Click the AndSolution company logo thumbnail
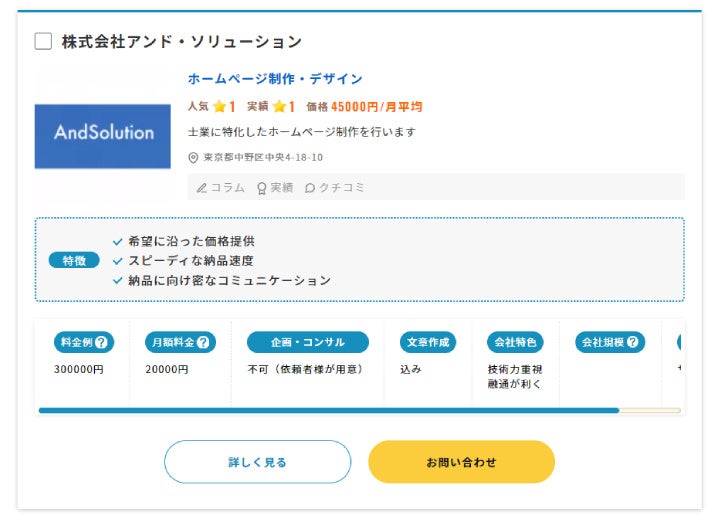This screenshot has height=520, width=720. 103,133
